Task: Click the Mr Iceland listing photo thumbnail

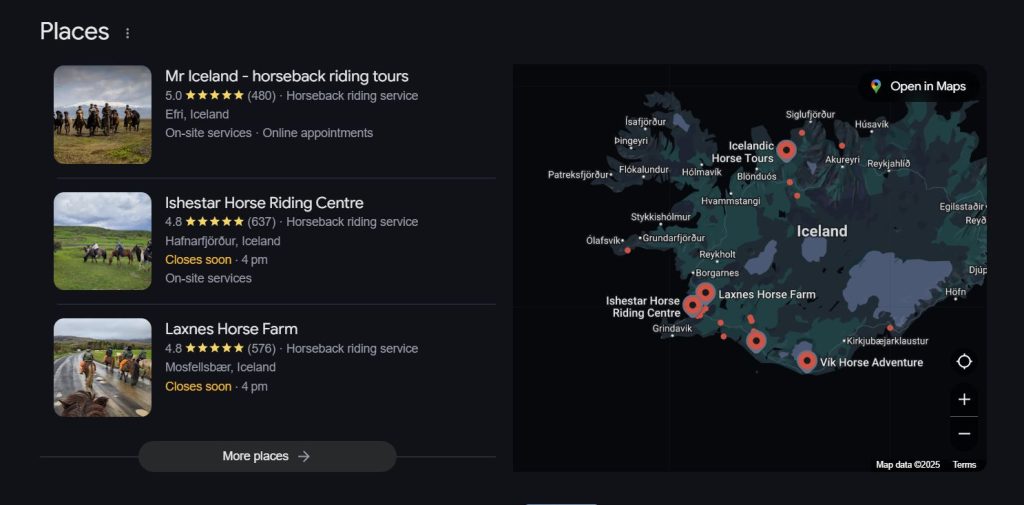Action: [x=102, y=115]
